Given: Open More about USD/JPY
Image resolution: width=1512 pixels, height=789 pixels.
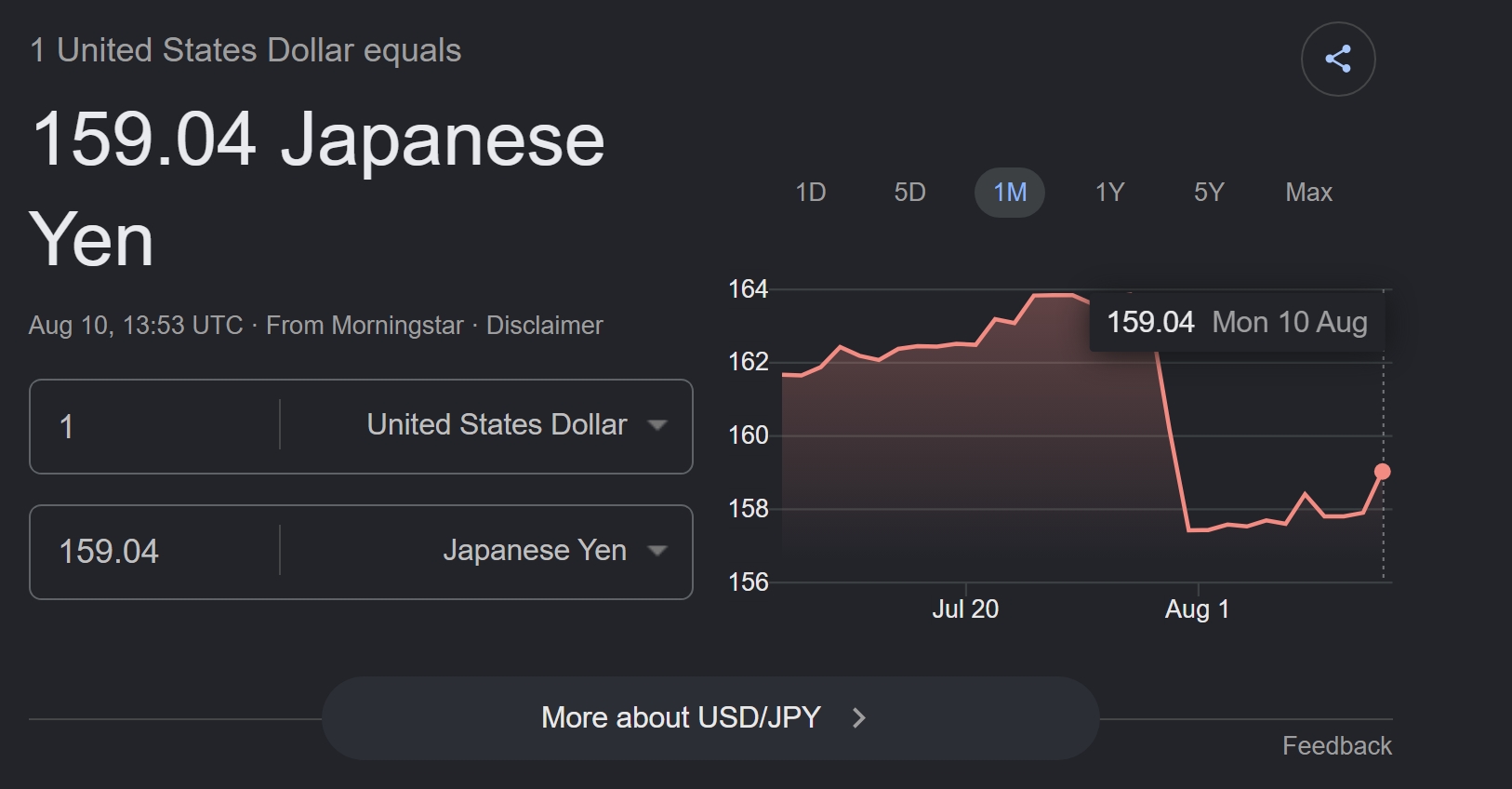Looking at the screenshot, I should pyautogui.click(x=710, y=718).
